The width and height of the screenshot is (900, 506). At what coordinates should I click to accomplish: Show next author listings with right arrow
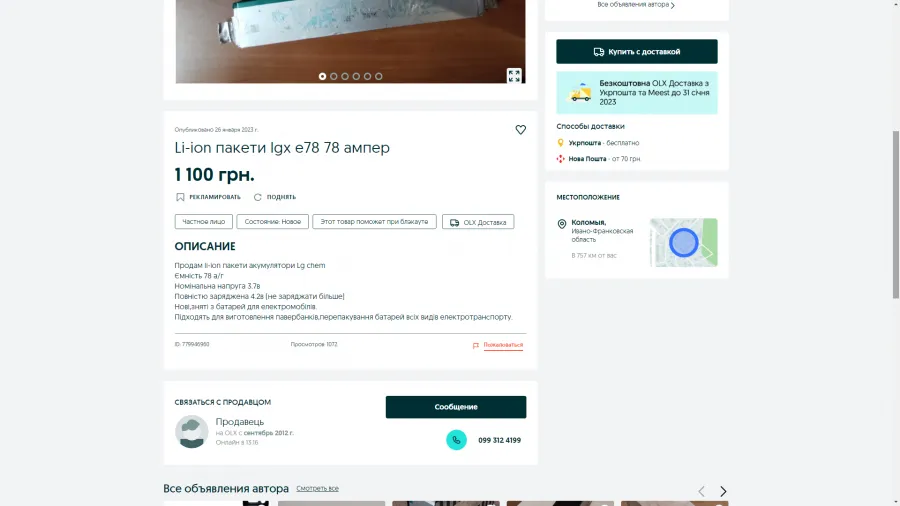tap(723, 491)
